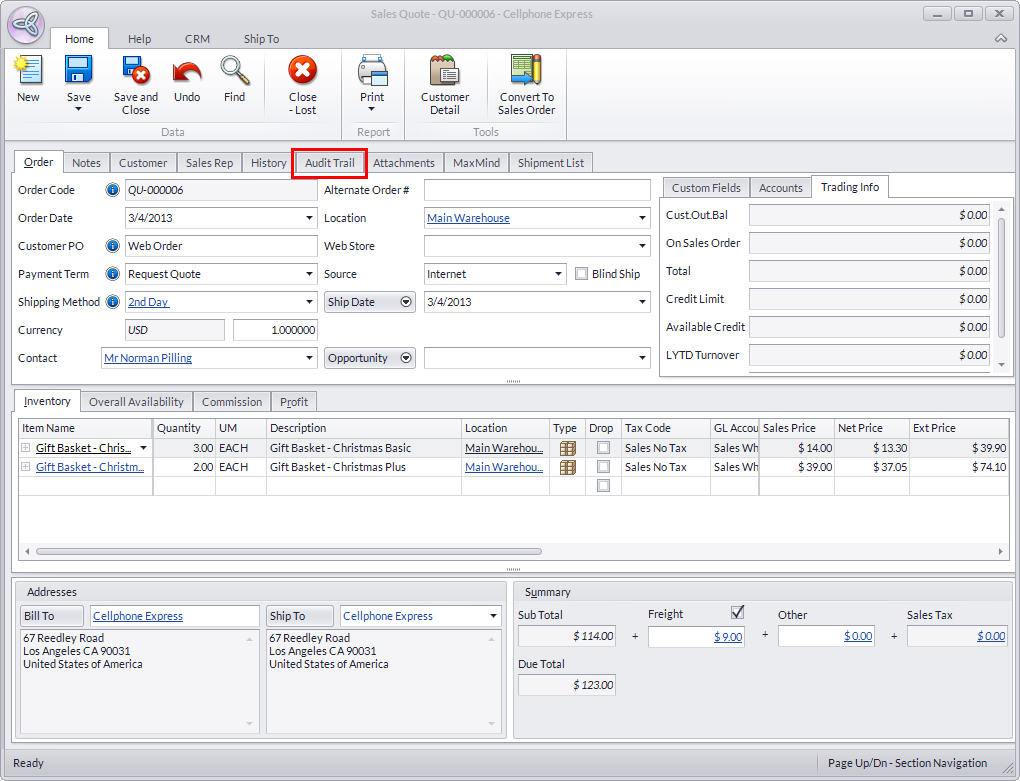The image size is (1020, 781).
Task: Expand the Source dropdown list
Action: tap(558, 274)
